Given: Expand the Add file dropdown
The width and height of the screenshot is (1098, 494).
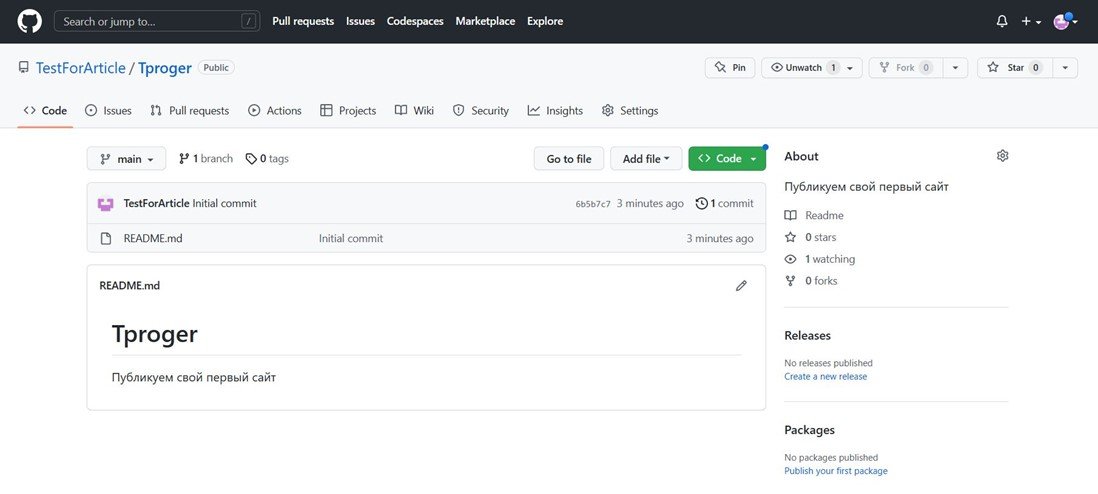Looking at the screenshot, I should 646,159.
